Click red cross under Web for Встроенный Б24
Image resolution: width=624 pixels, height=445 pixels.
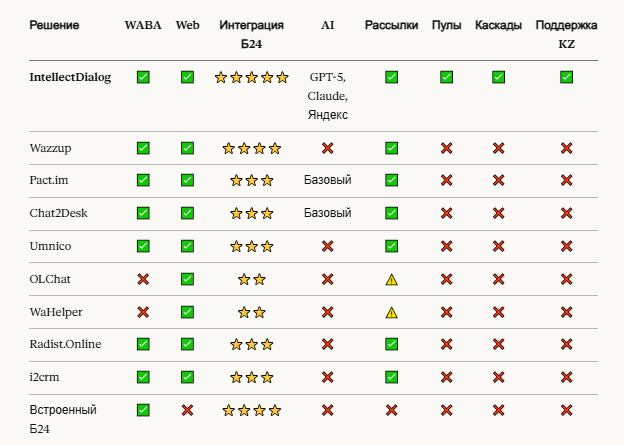pyautogui.click(x=187, y=410)
